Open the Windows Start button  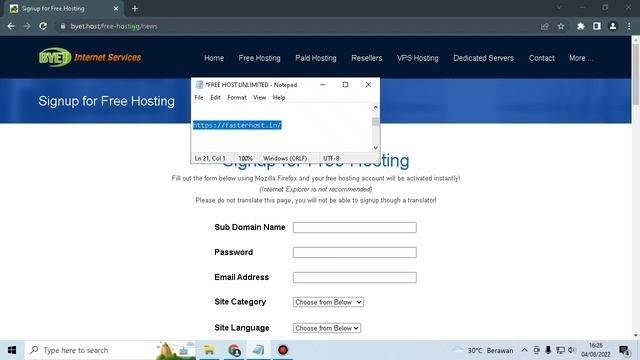click(x=12, y=350)
